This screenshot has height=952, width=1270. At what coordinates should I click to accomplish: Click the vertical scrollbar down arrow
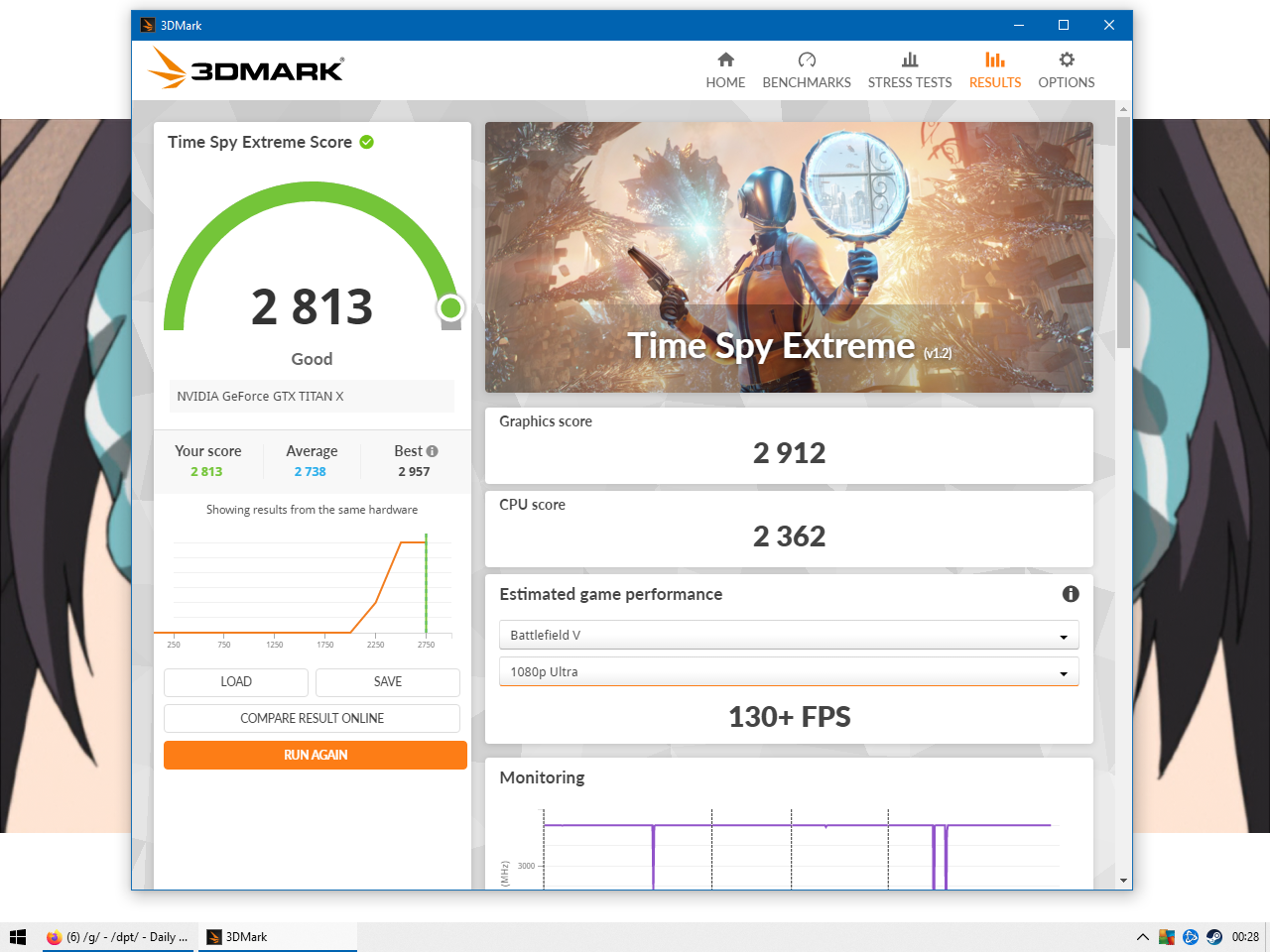click(1123, 881)
